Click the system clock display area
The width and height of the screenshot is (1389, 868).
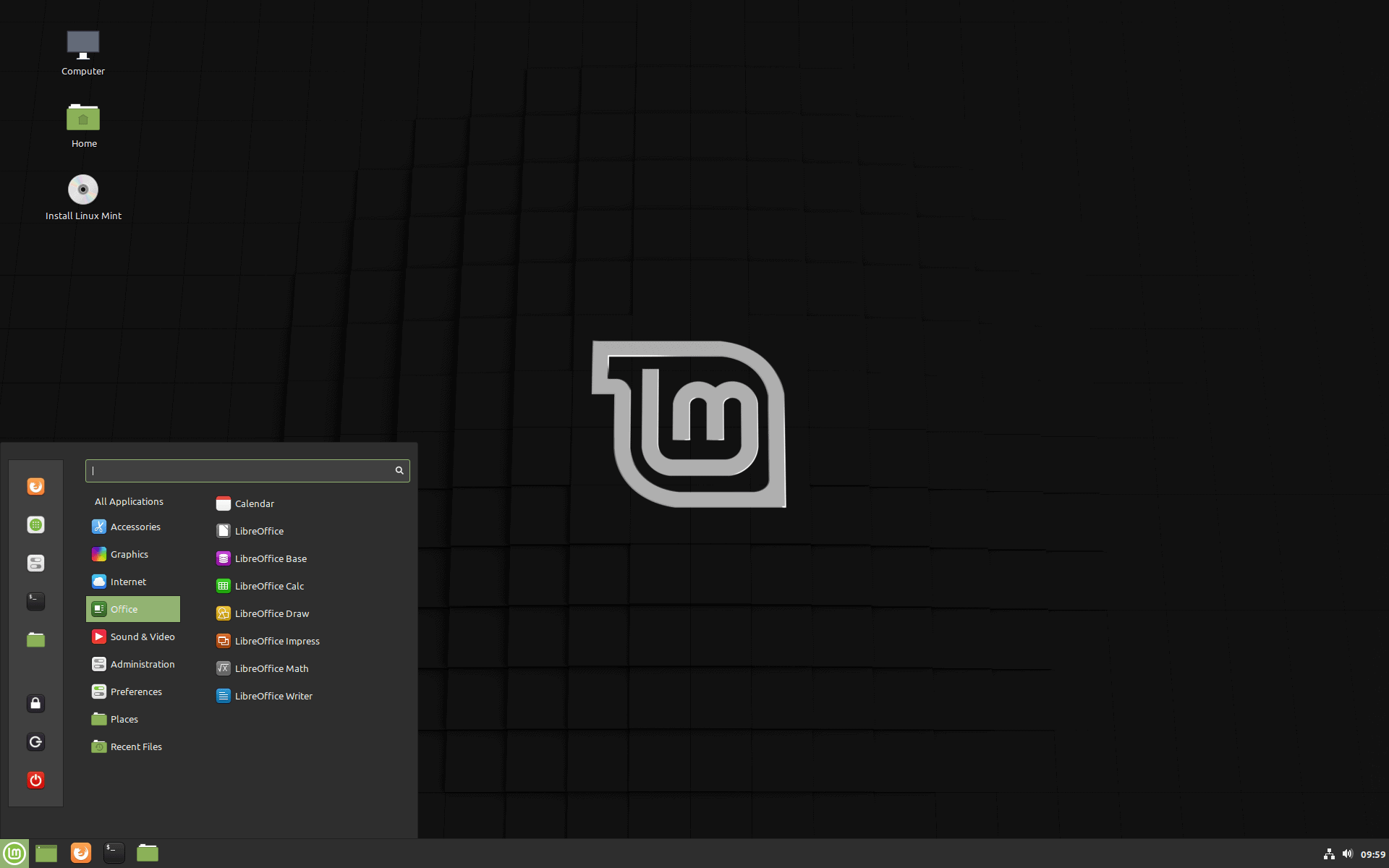click(1370, 853)
